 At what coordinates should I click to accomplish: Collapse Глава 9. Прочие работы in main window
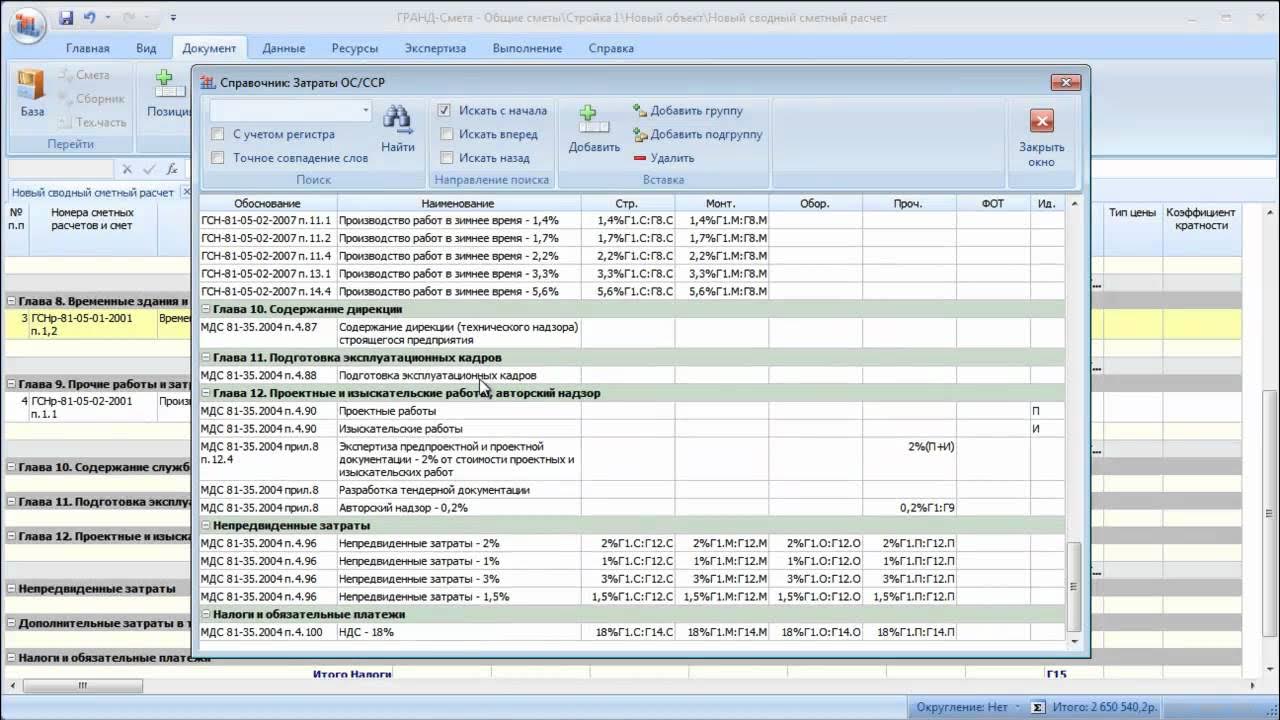[x=12, y=384]
